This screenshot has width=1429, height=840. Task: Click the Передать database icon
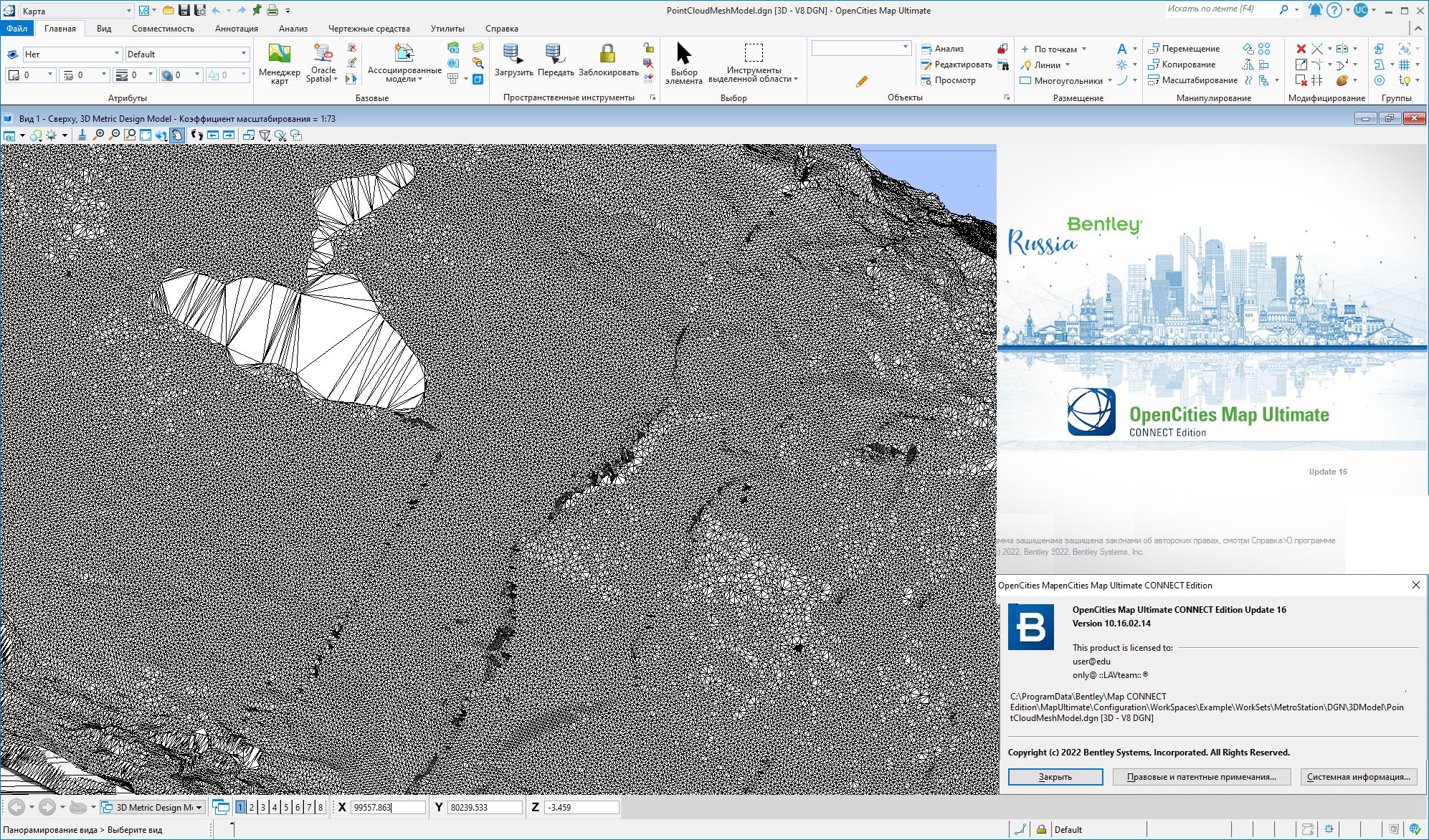pyautogui.click(x=555, y=54)
